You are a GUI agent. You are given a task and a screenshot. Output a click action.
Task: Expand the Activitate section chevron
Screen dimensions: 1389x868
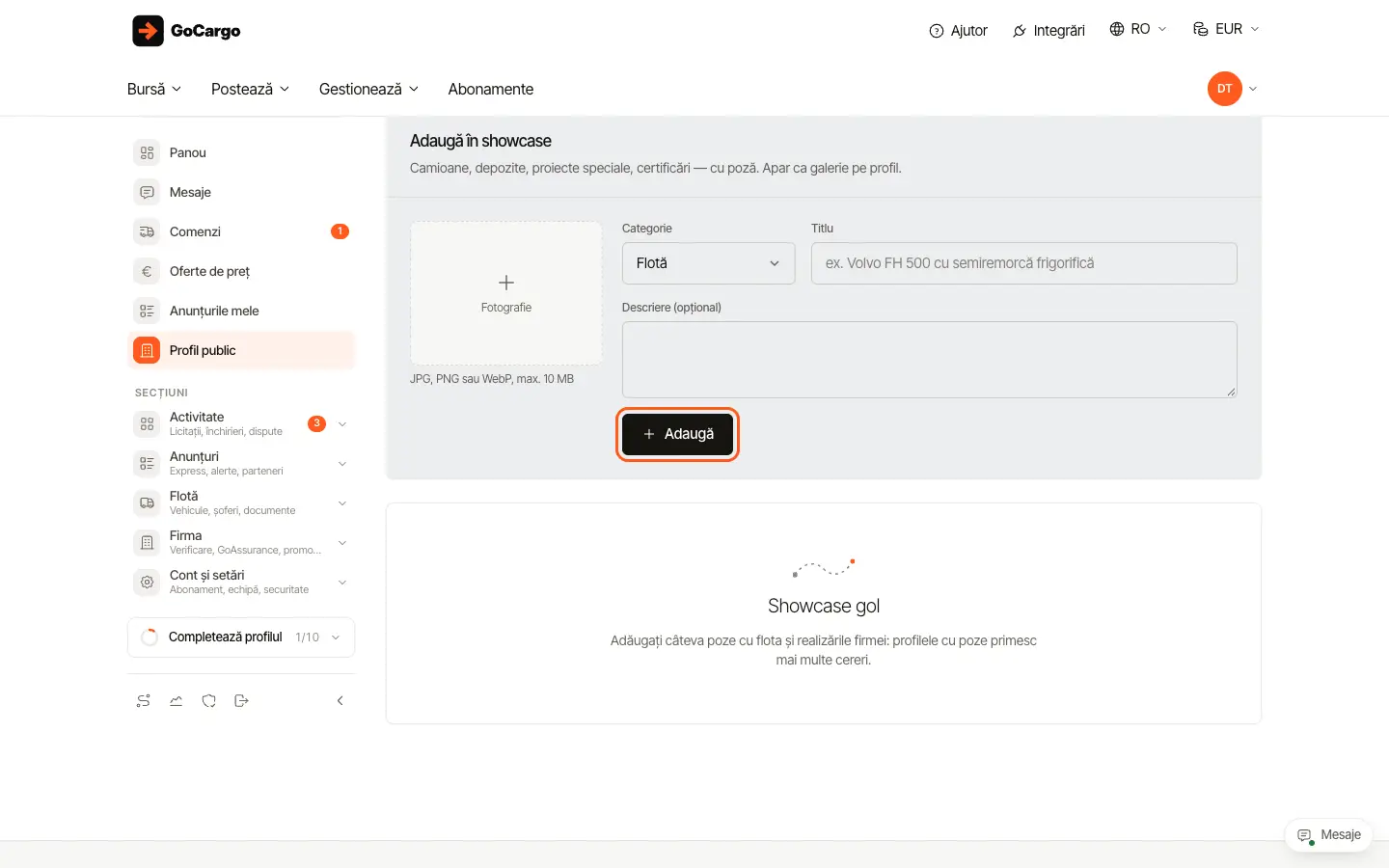[x=342, y=424]
